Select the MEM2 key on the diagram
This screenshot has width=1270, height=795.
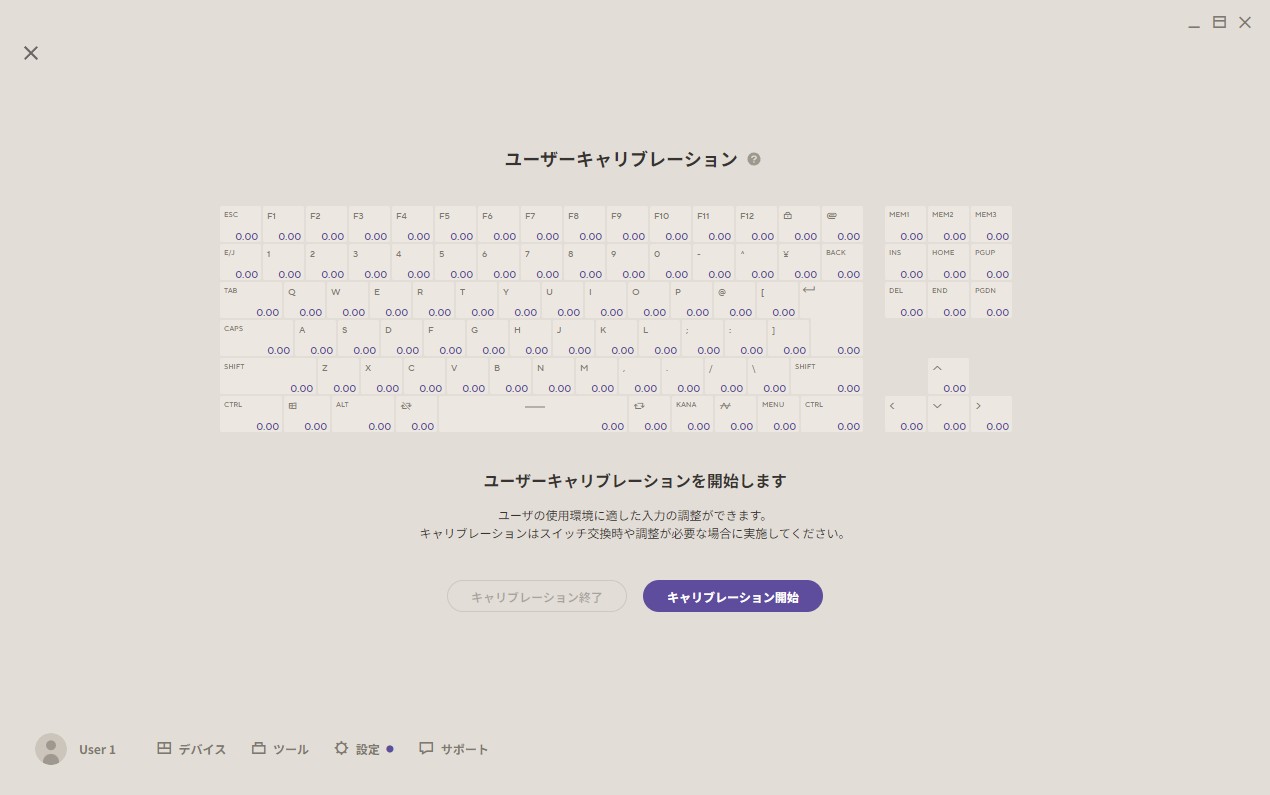(948, 224)
